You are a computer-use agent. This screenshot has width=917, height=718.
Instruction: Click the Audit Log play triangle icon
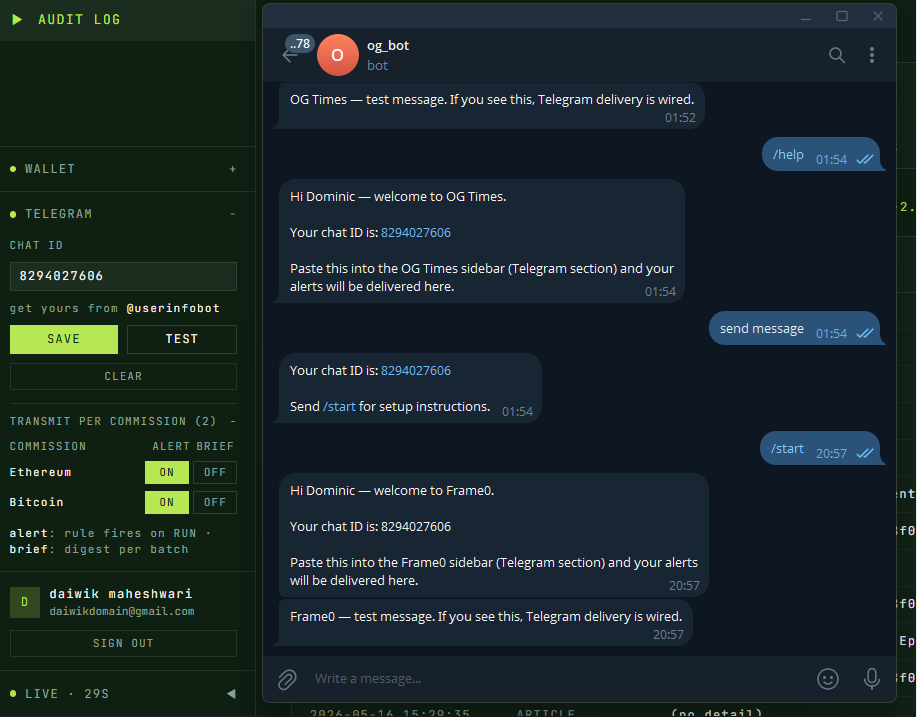[x=17, y=19]
